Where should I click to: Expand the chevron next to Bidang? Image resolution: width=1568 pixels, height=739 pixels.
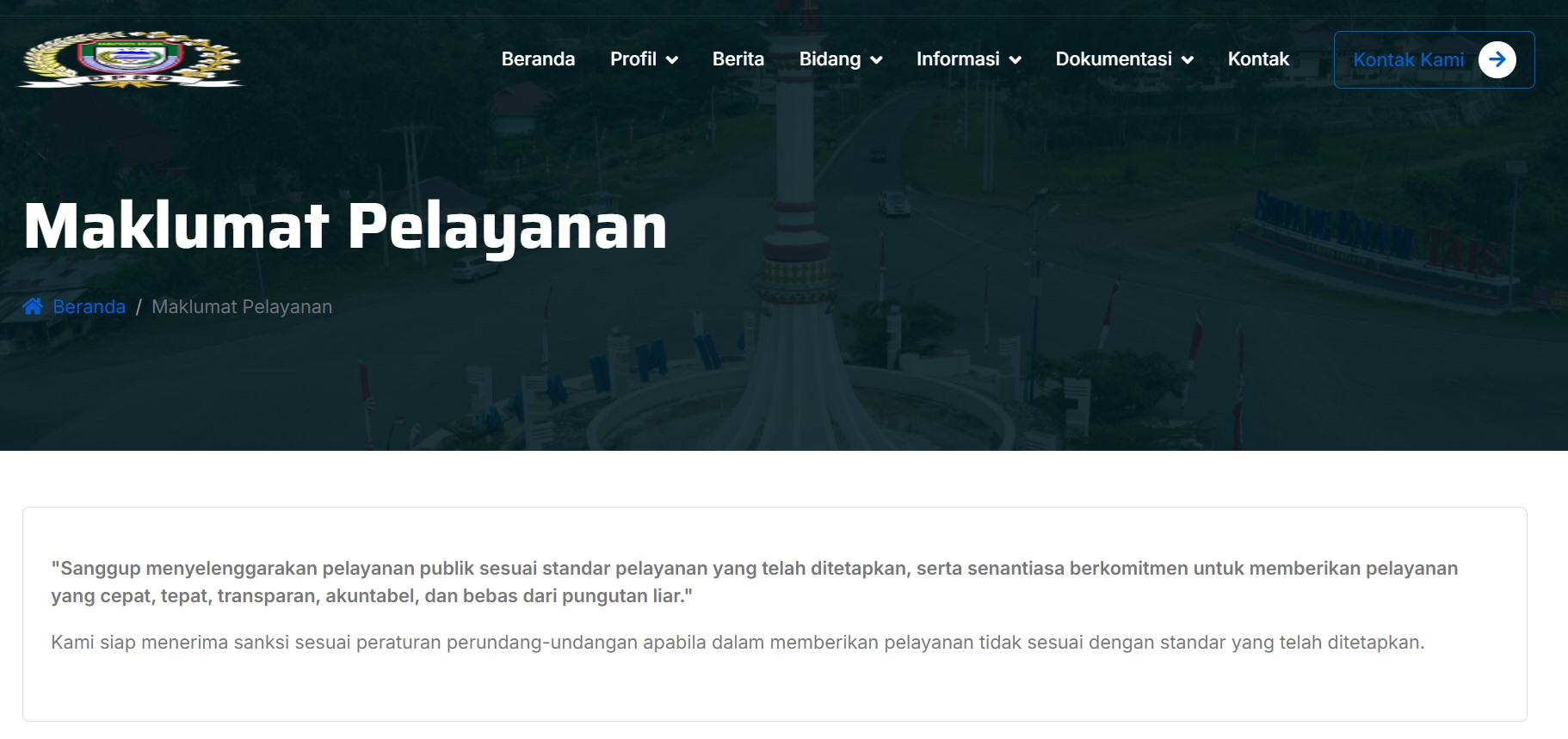coord(877,60)
